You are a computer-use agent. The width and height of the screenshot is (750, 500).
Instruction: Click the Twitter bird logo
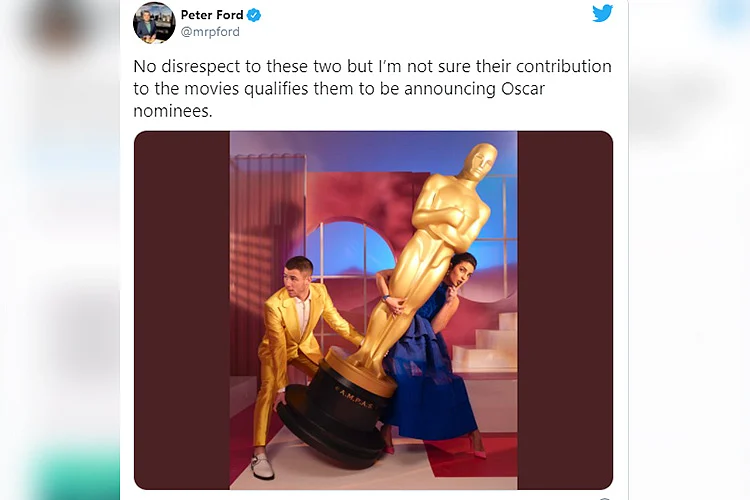point(602,13)
